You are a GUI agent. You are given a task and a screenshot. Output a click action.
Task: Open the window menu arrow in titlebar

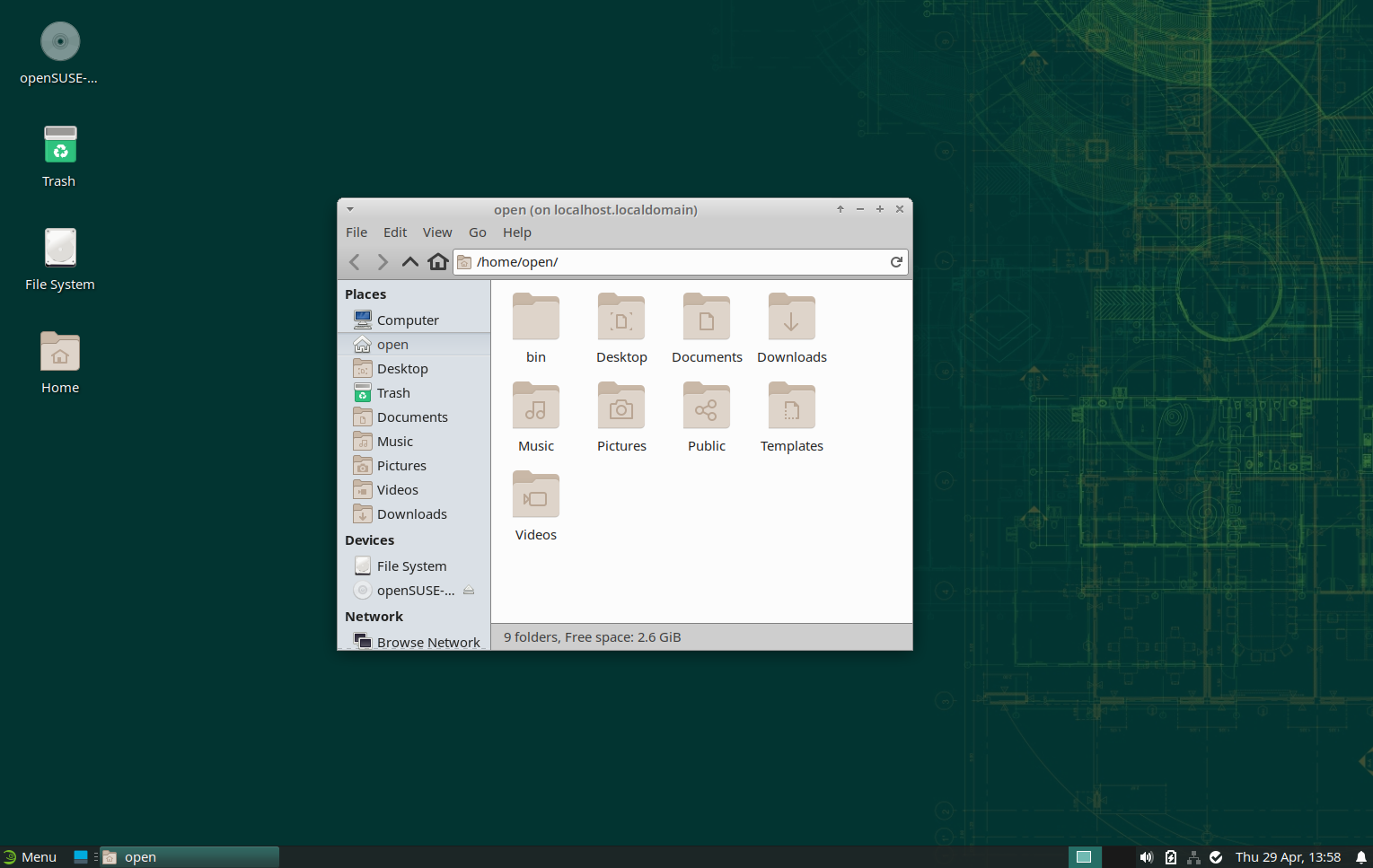point(350,209)
